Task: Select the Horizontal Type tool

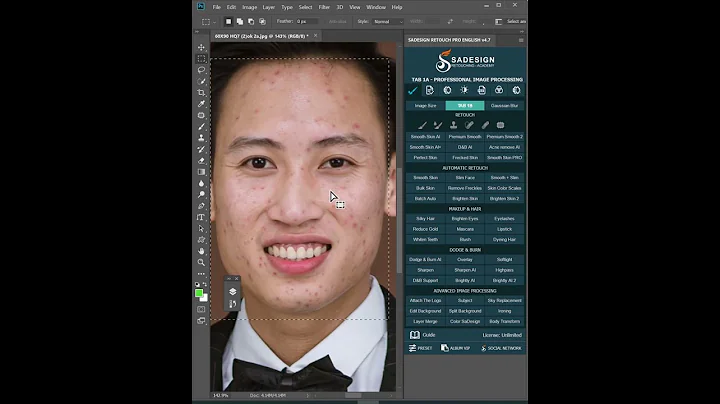Action: 201,217
